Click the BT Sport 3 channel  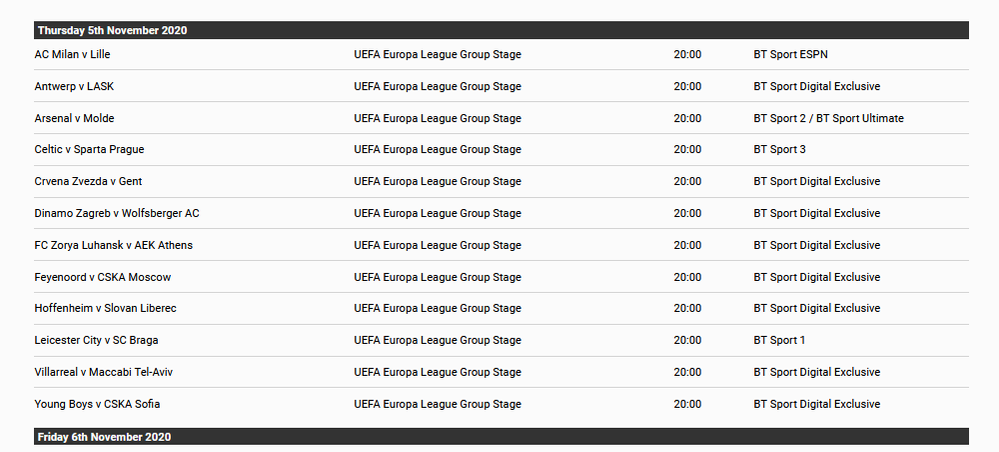click(x=779, y=150)
